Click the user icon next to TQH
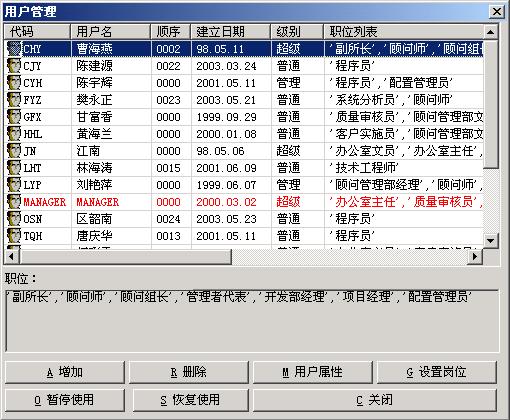Image resolution: width=510 pixels, height=420 pixels. click(x=14, y=236)
